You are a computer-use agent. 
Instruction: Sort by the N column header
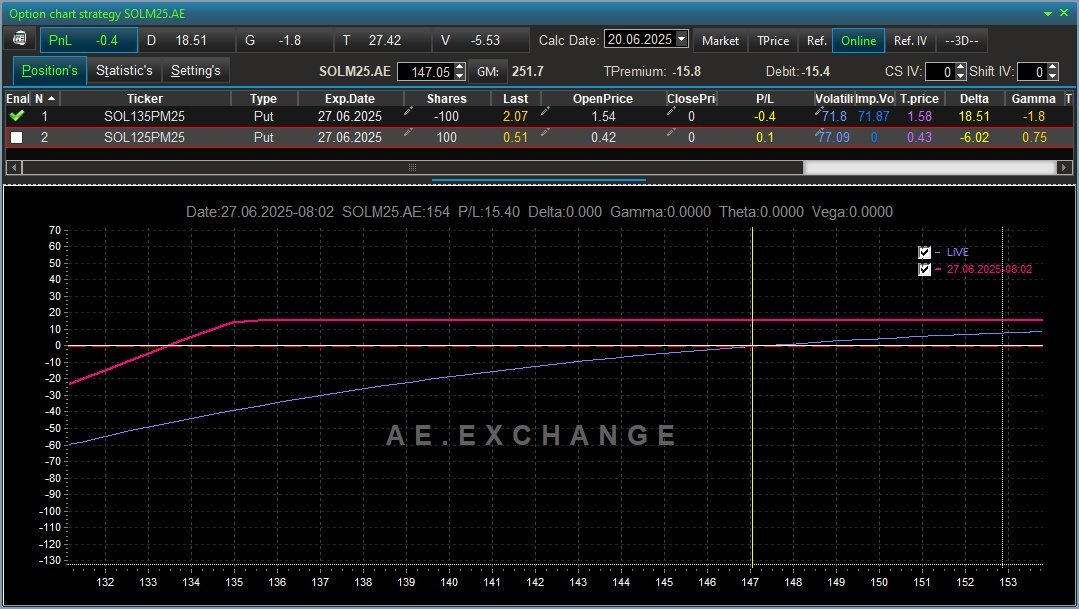point(45,98)
